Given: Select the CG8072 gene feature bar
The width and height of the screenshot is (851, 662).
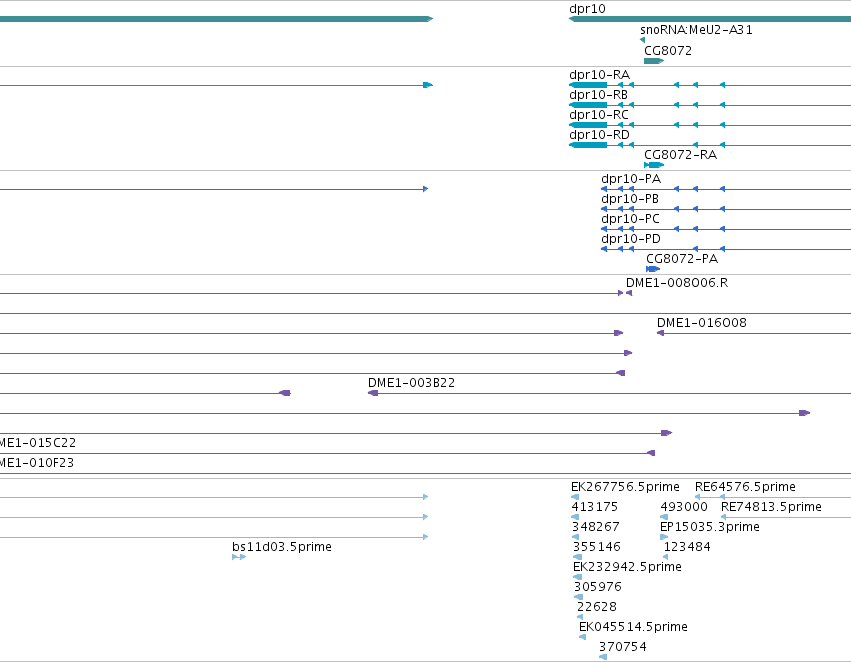Looking at the screenshot, I should 654,61.
